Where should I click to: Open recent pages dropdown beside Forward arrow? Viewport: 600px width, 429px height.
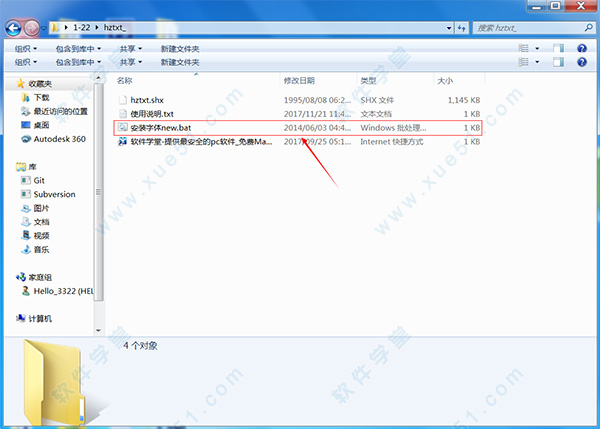[44, 28]
